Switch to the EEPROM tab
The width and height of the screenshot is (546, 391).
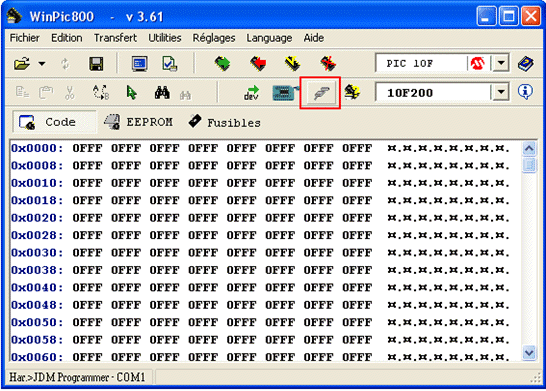click(x=139, y=122)
